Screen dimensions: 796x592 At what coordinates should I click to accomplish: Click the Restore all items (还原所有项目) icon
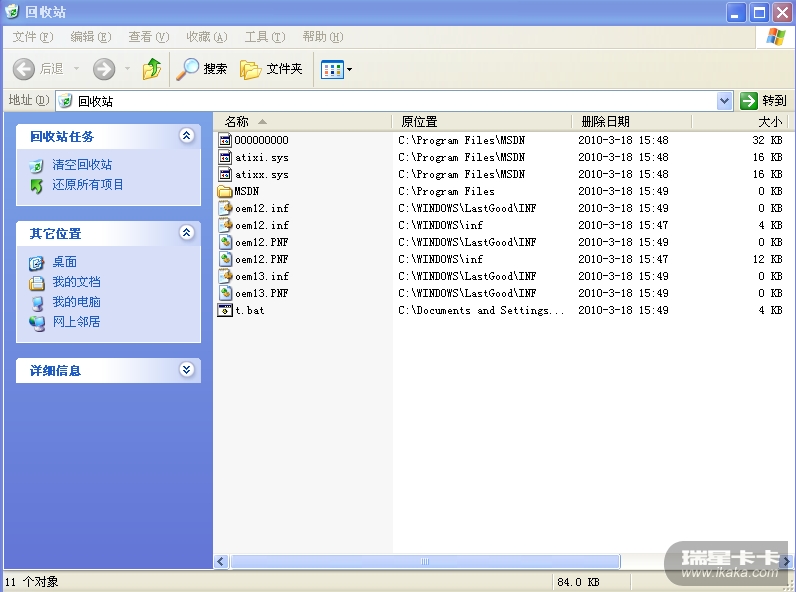pyautogui.click(x=36, y=185)
